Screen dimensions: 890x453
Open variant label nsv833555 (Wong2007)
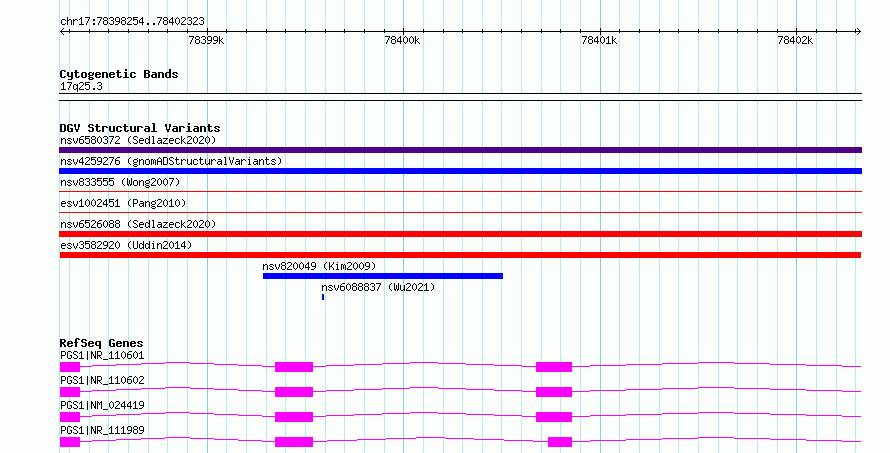point(120,182)
